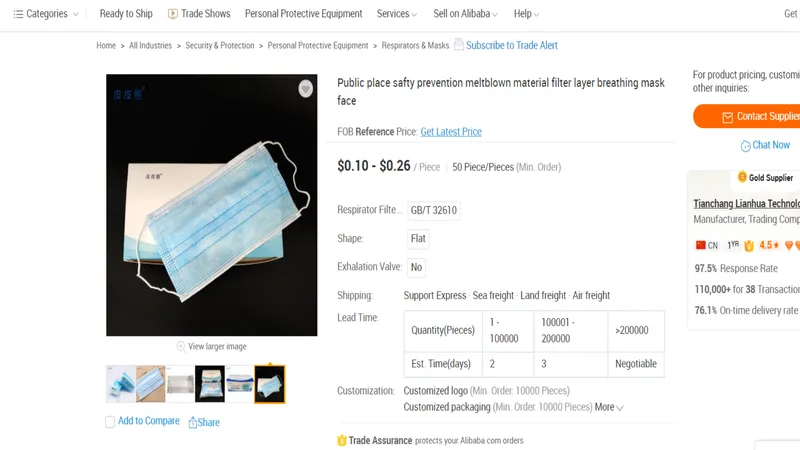Click the Subscribe to Trade Alert icon
The height and width of the screenshot is (450, 800).
coord(459,45)
